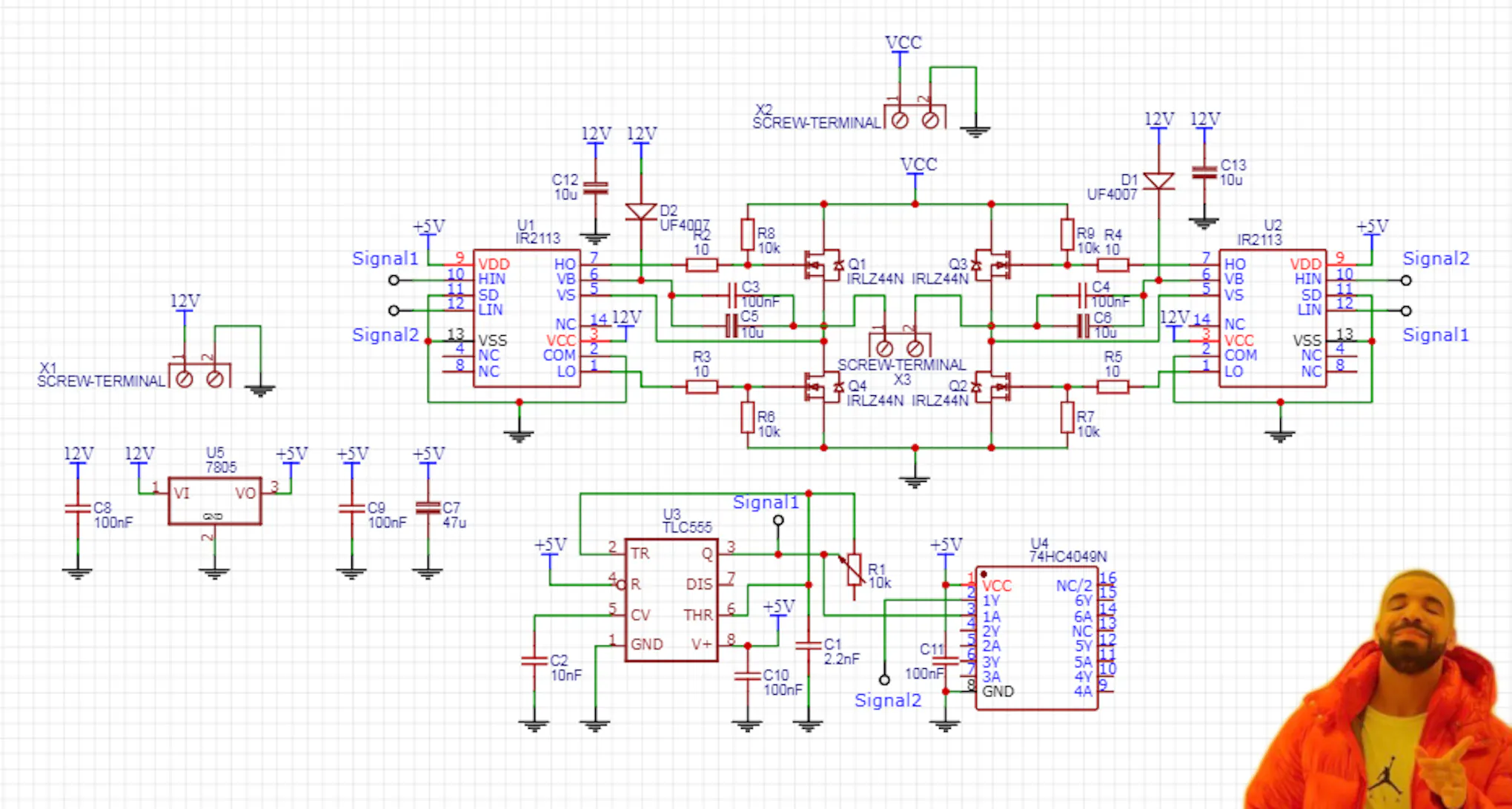Select resistor R7 10k symbol

pos(1067,417)
